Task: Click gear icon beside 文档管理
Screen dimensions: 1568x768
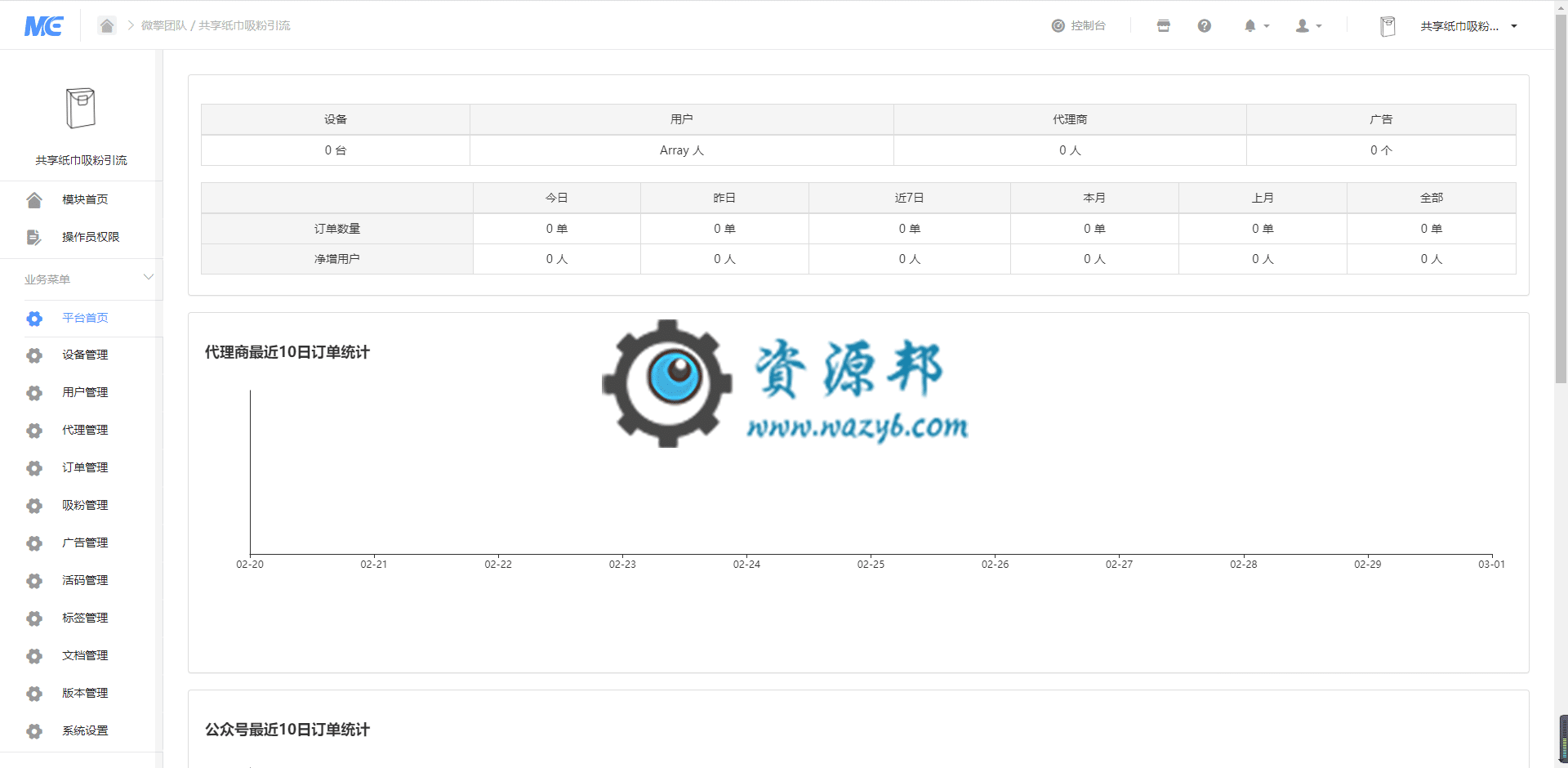Action: 34,656
